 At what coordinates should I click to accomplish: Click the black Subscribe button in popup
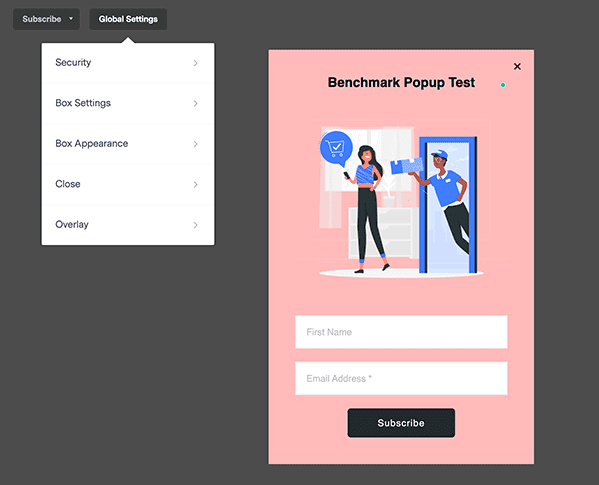click(x=401, y=423)
